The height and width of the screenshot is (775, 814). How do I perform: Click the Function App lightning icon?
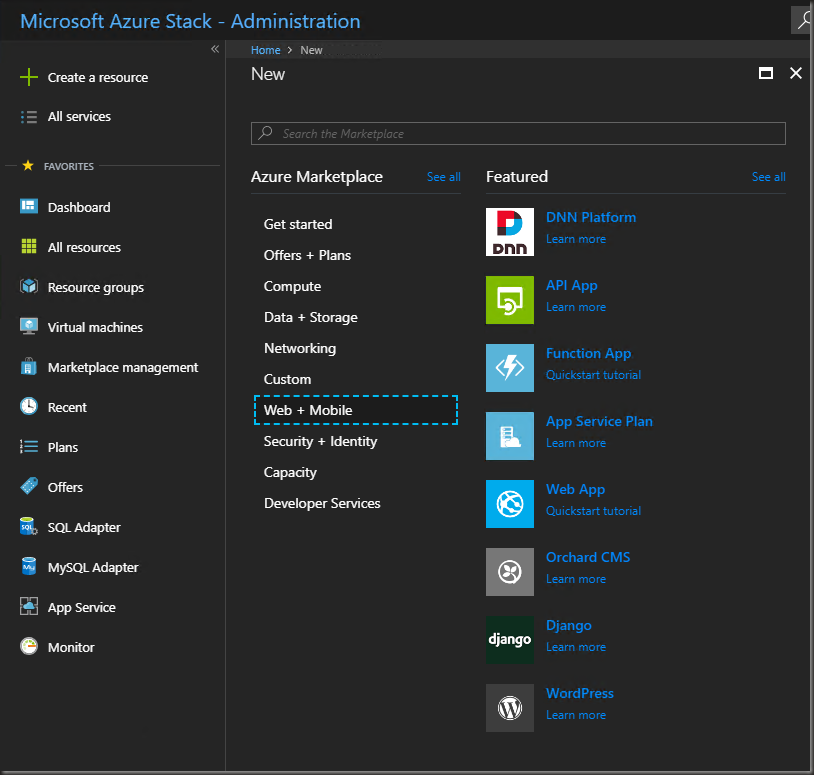coord(510,368)
